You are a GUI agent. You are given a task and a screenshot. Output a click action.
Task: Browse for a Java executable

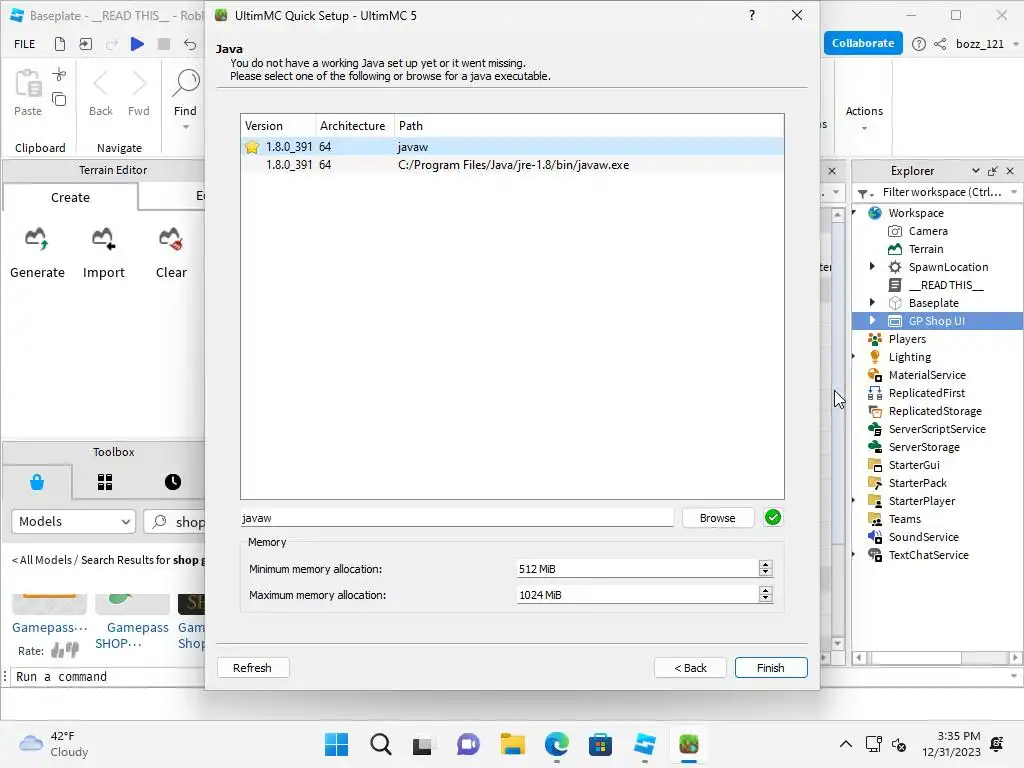[x=717, y=518]
